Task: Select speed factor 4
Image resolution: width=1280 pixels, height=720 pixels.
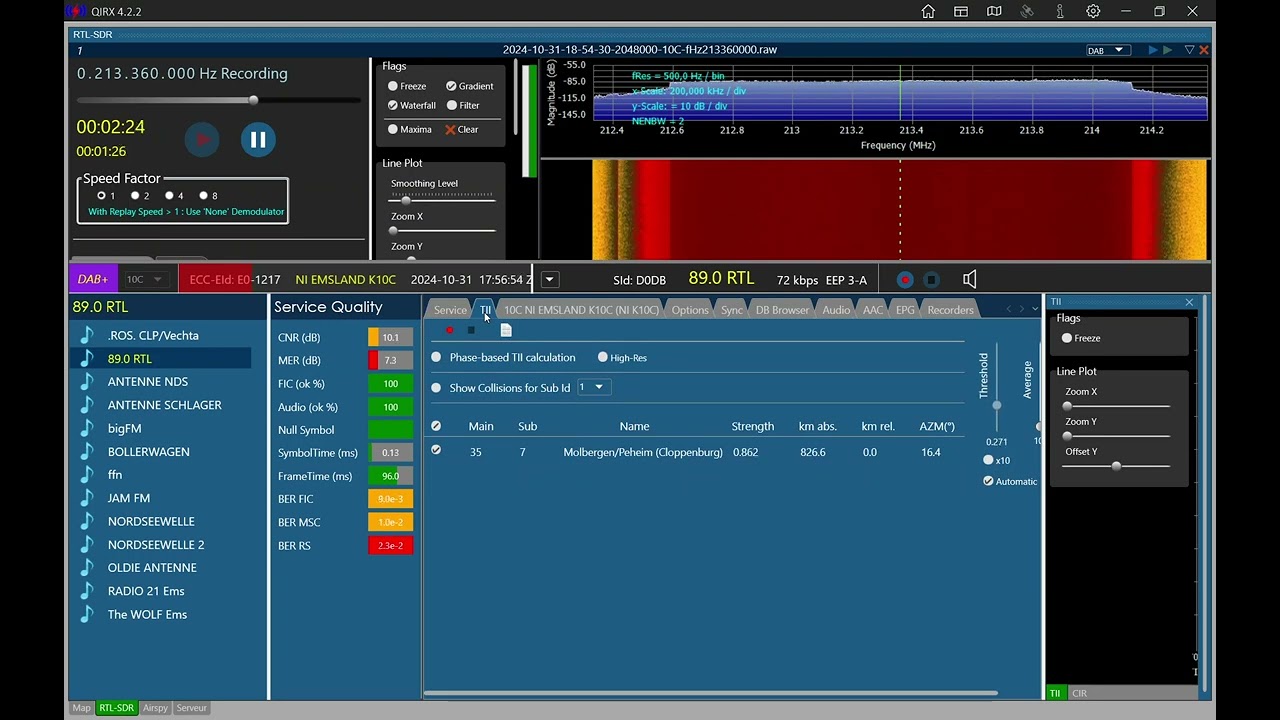Action: click(169, 196)
